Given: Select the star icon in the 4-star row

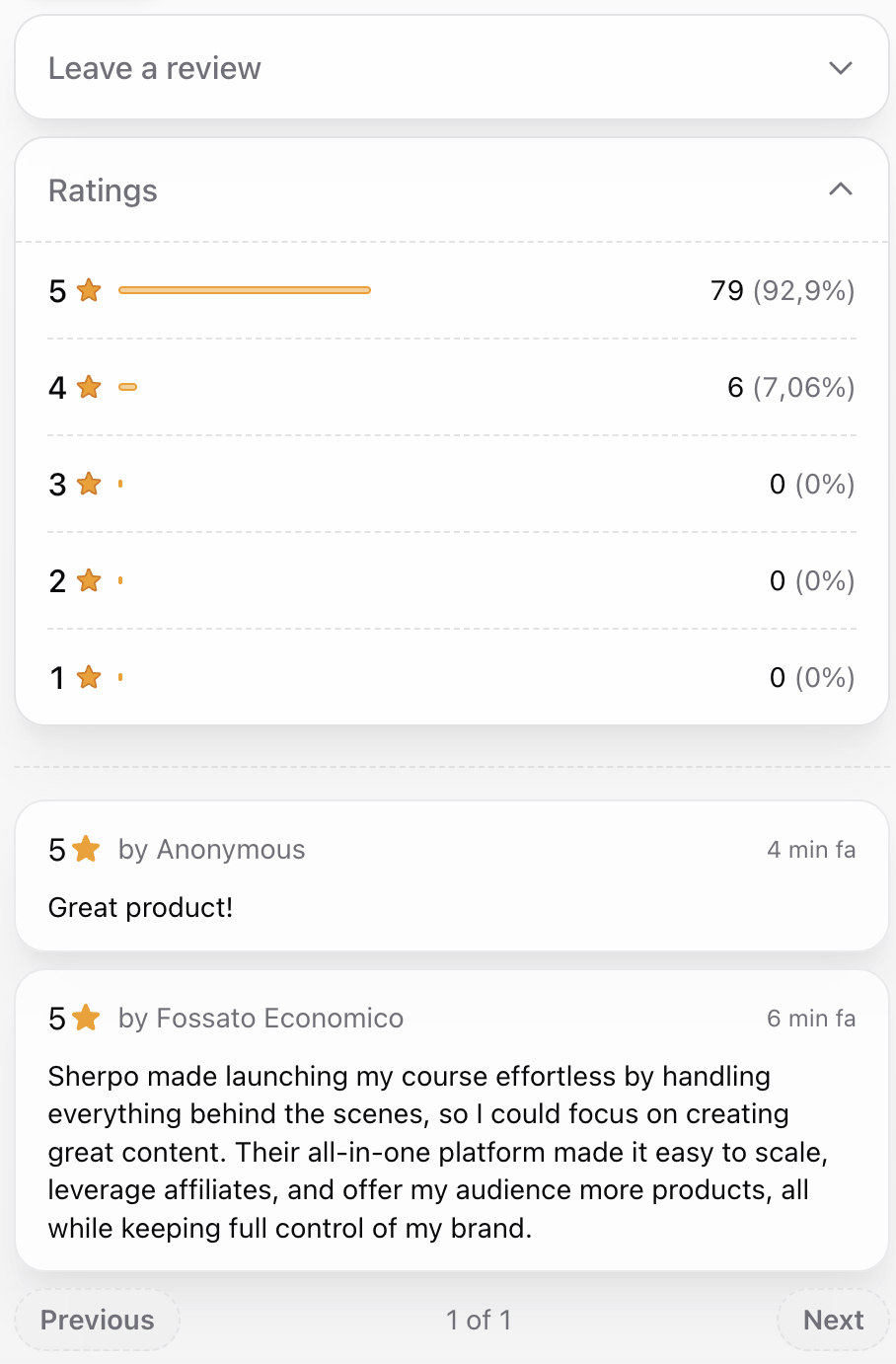Looking at the screenshot, I should coord(89,387).
